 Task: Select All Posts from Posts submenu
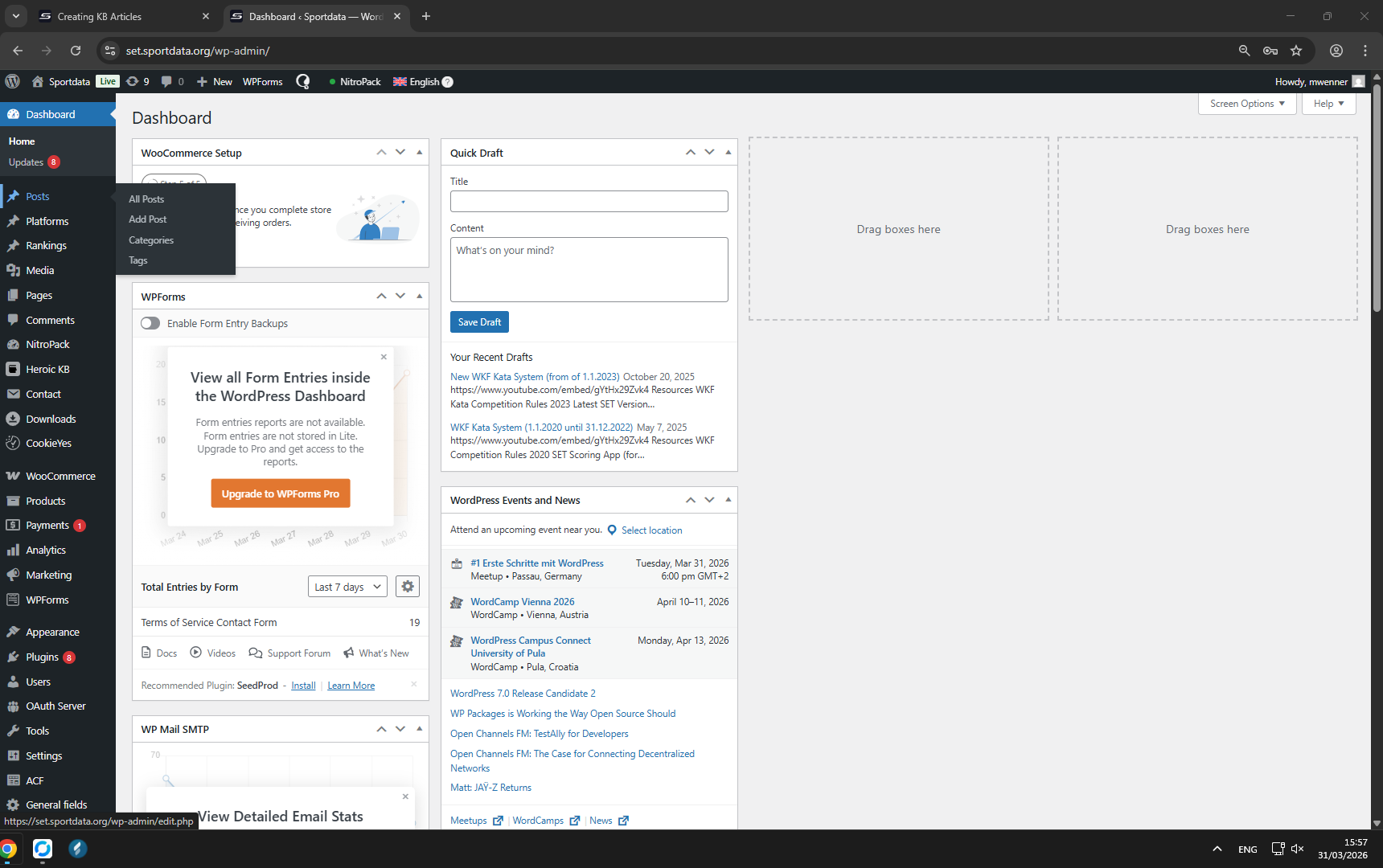(x=146, y=199)
